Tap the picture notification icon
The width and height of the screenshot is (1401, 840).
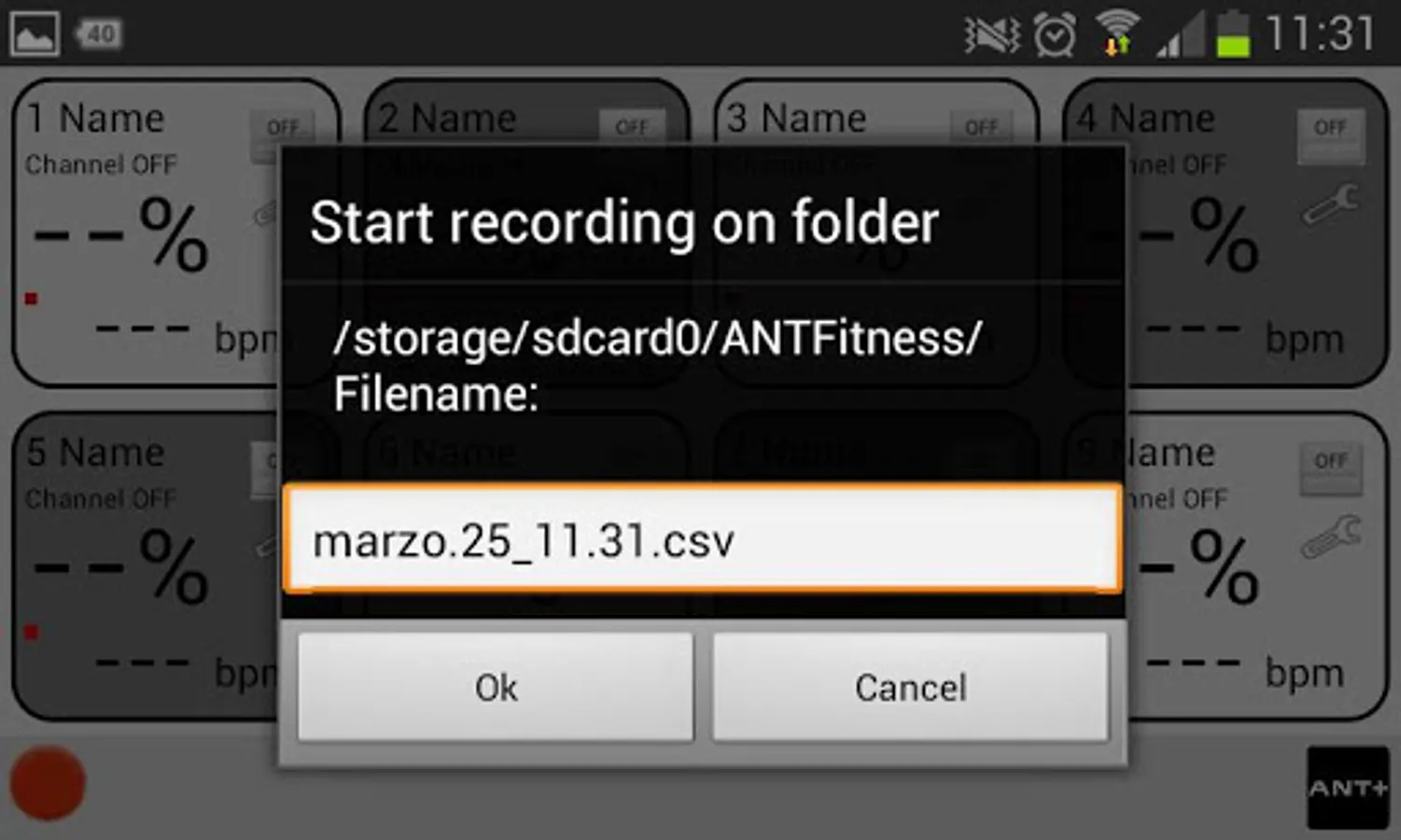(35, 34)
